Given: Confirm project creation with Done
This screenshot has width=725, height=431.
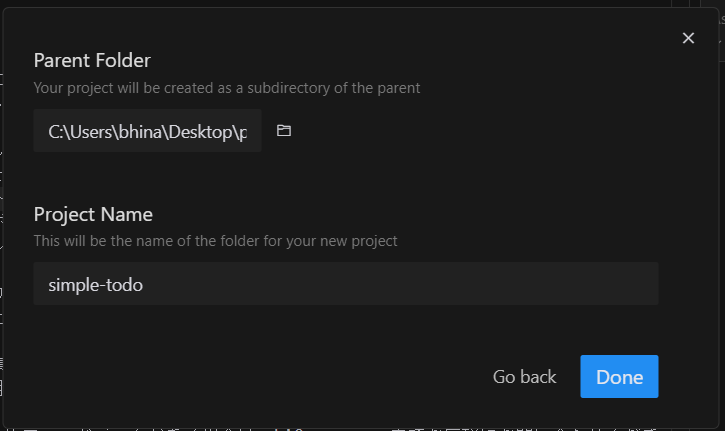Looking at the screenshot, I should [619, 377].
